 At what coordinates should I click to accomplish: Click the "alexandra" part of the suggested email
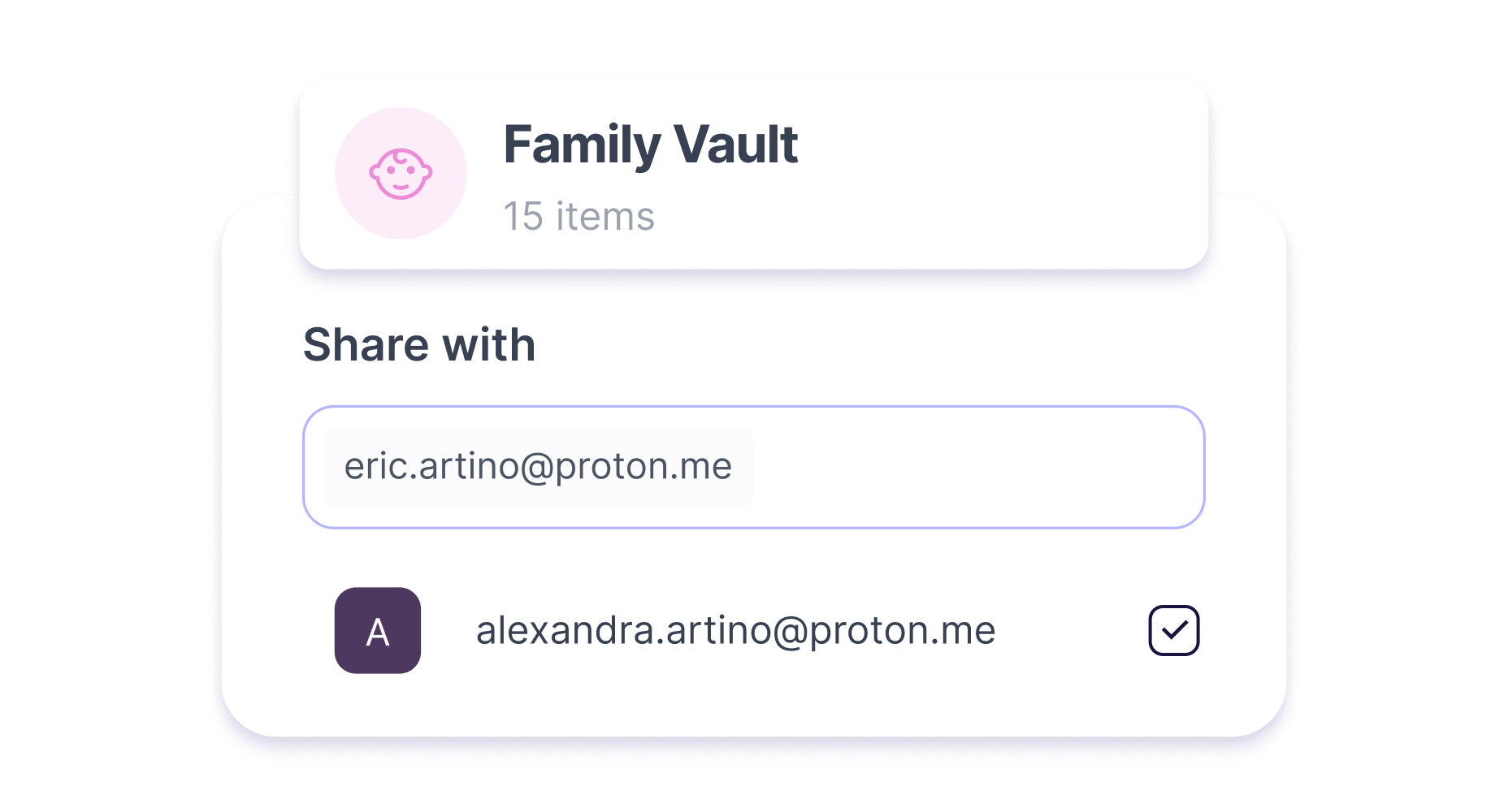[565, 631]
